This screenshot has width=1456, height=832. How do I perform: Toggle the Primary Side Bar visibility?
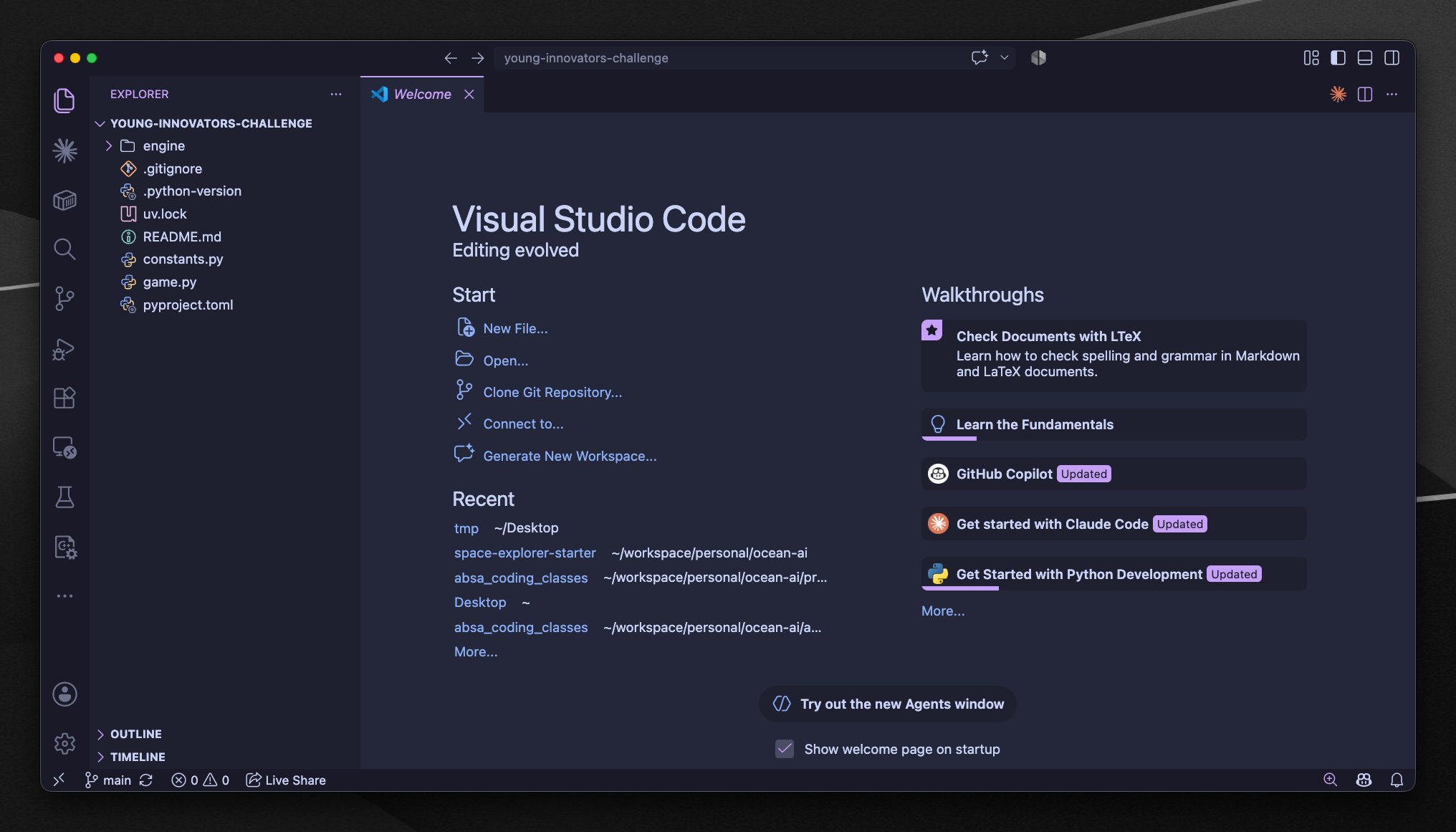1338,58
